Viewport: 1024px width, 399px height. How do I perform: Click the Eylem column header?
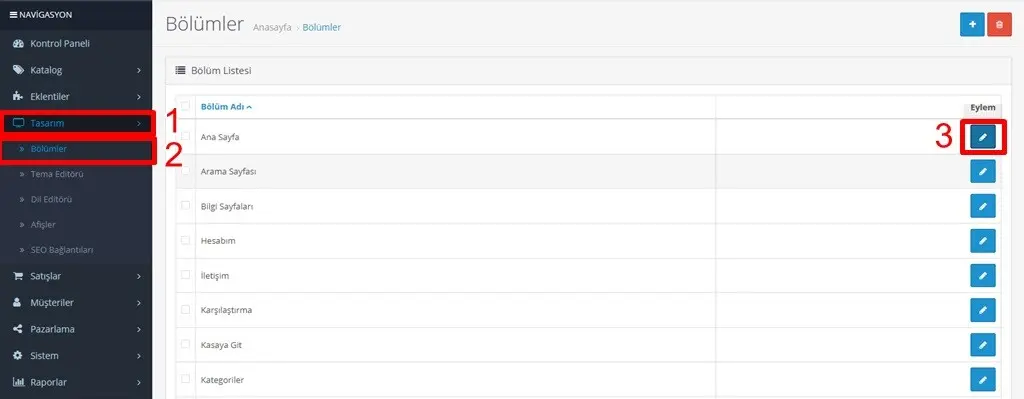coord(983,107)
